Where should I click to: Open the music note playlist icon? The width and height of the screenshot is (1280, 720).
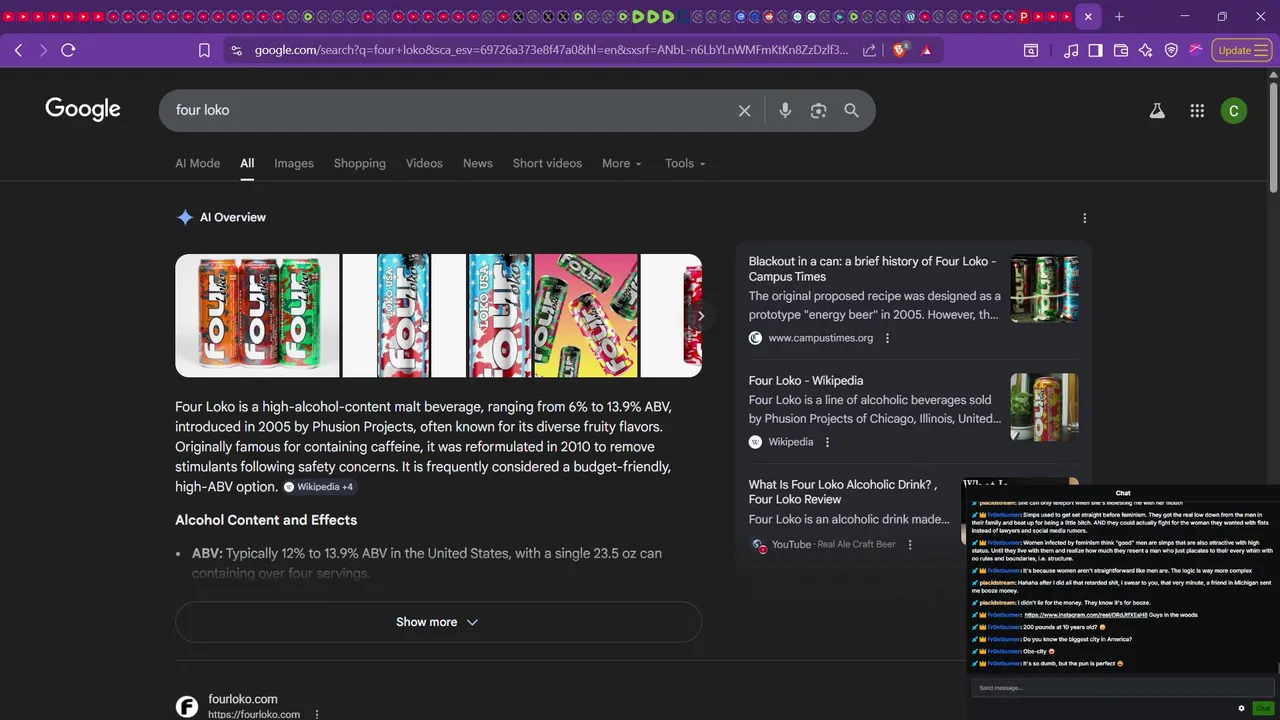pos(1071,50)
